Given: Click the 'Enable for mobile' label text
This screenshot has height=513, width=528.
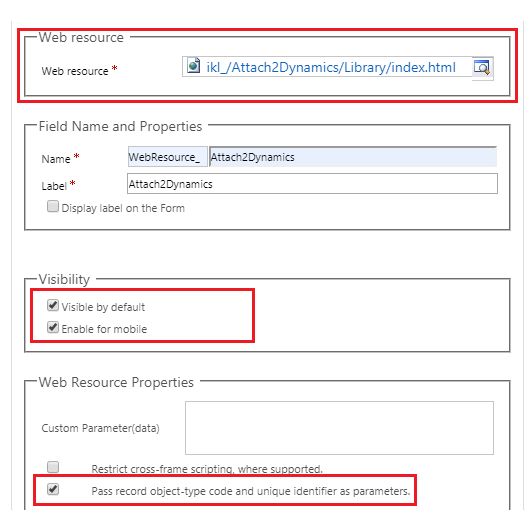Looking at the screenshot, I should (x=104, y=329).
